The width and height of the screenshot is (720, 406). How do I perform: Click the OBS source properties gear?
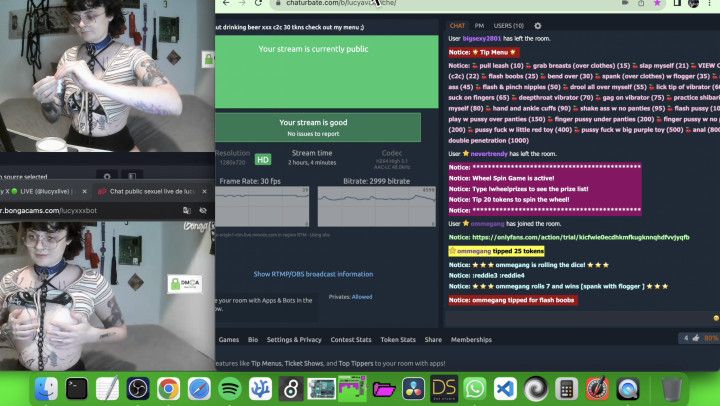point(107,176)
